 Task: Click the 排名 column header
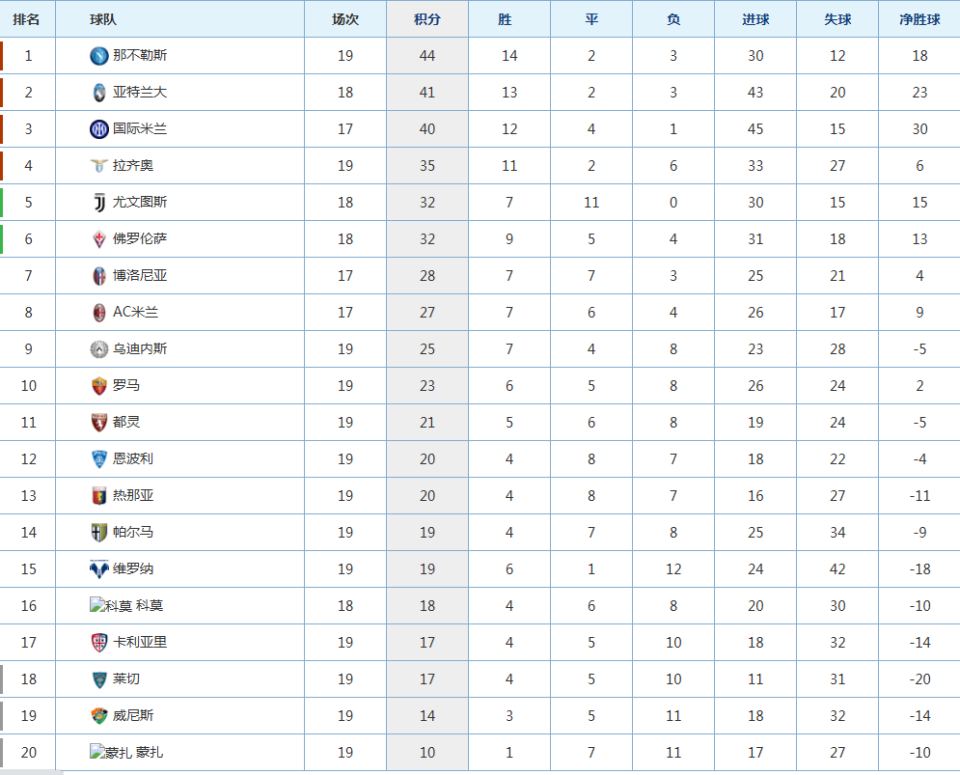(x=27, y=19)
